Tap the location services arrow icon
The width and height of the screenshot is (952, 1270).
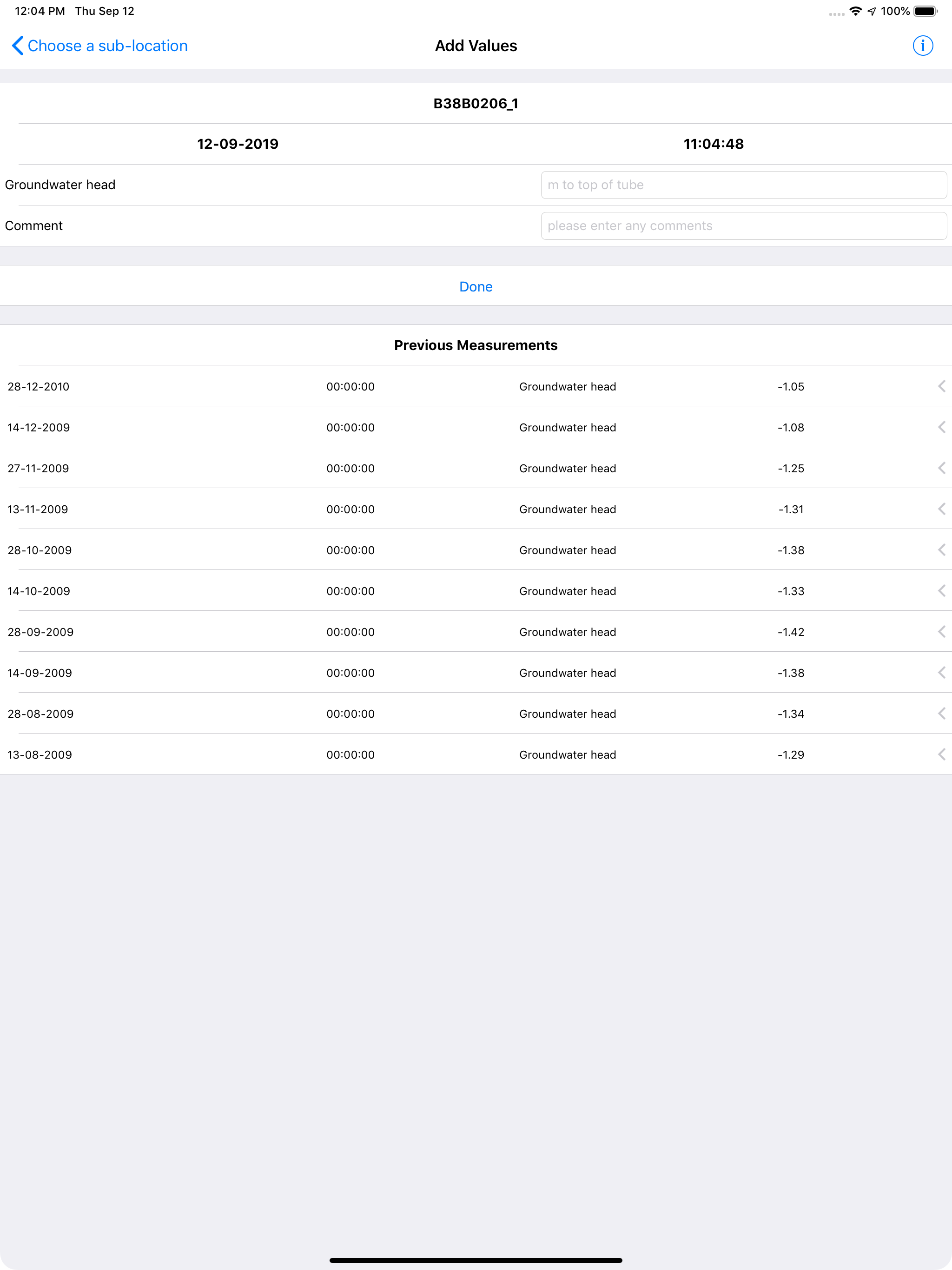coord(872,11)
